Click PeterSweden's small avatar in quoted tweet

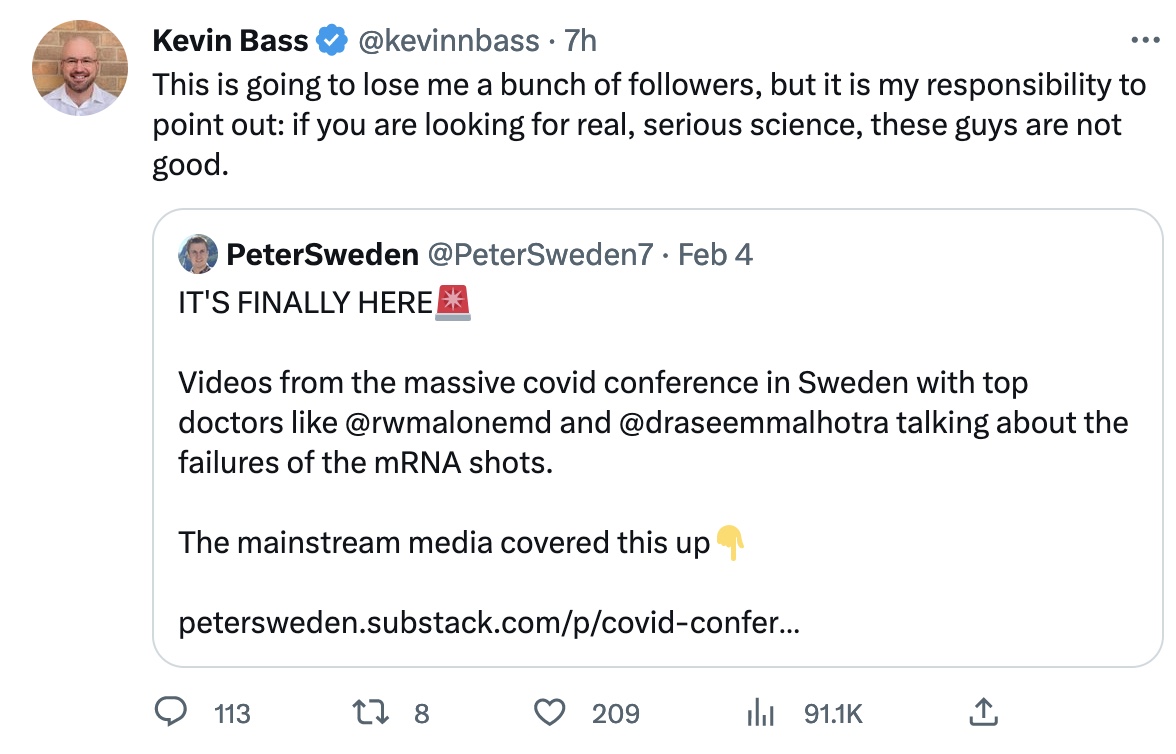click(x=198, y=255)
